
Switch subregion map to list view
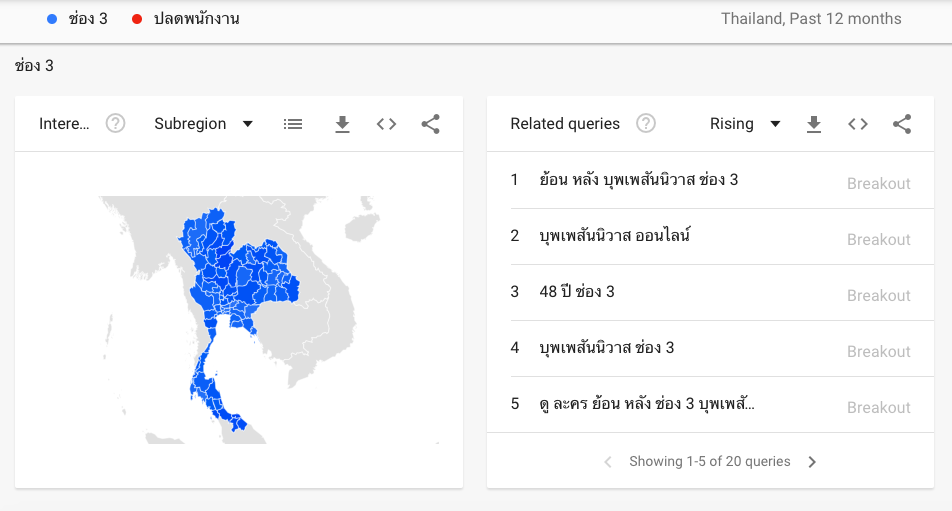(293, 124)
